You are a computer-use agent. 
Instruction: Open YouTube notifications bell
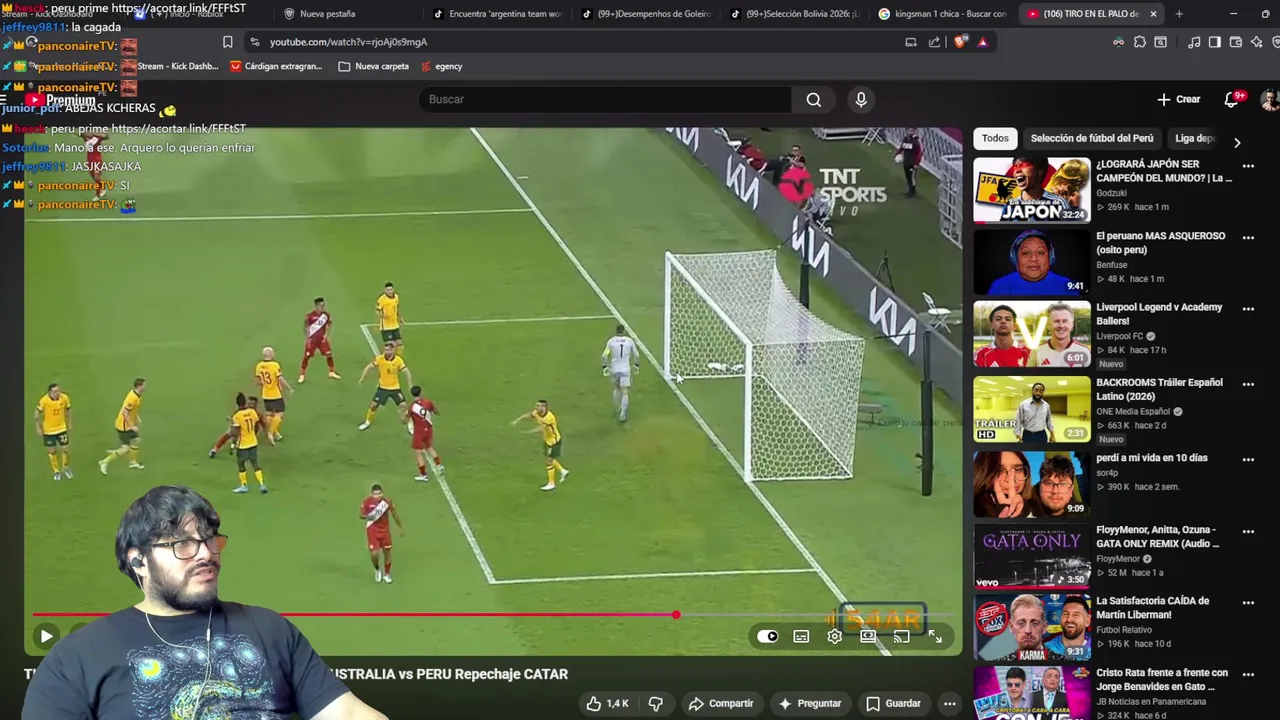(x=1232, y=99)
